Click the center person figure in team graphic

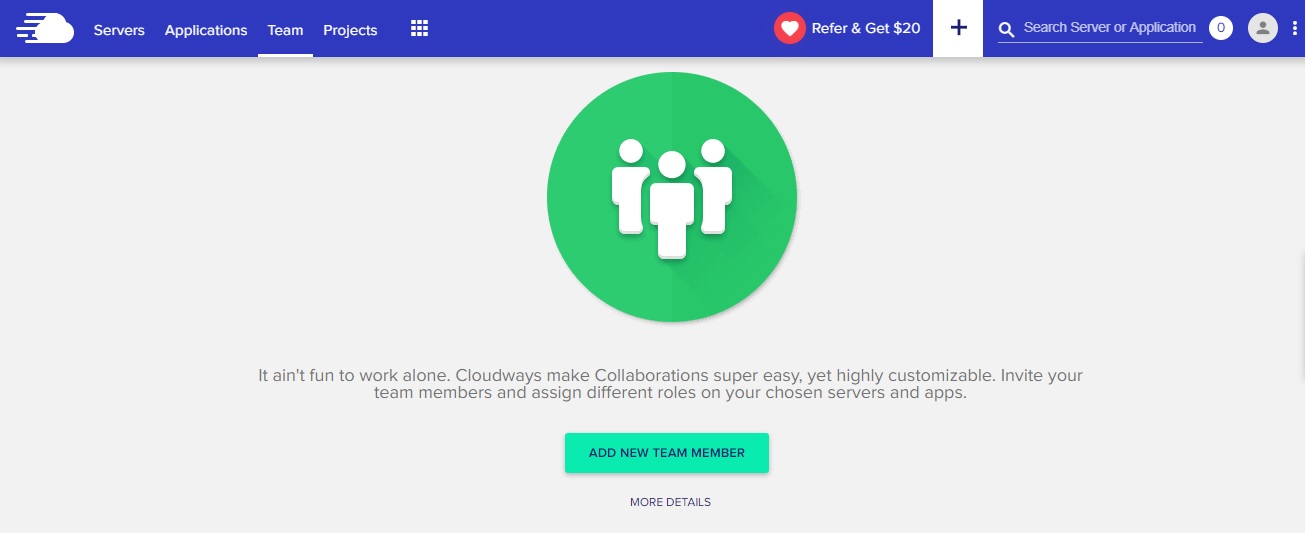672,206
